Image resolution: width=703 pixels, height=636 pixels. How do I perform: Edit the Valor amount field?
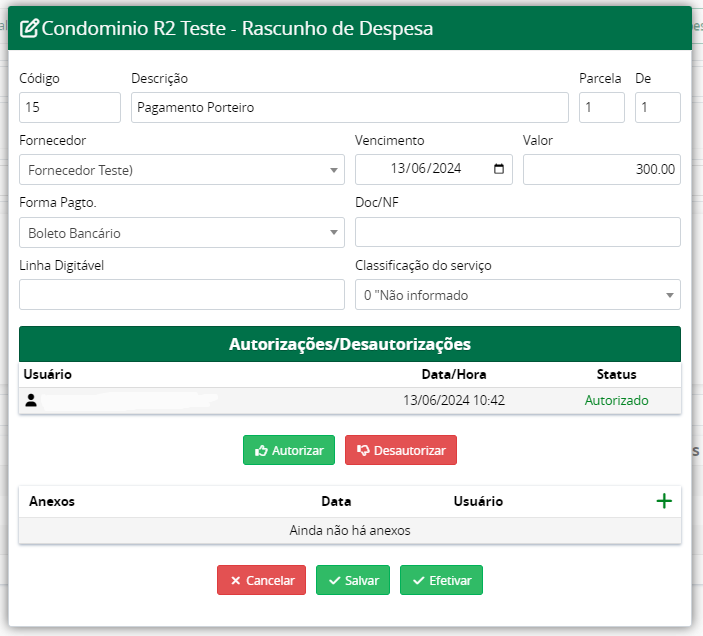pos(601,169)
